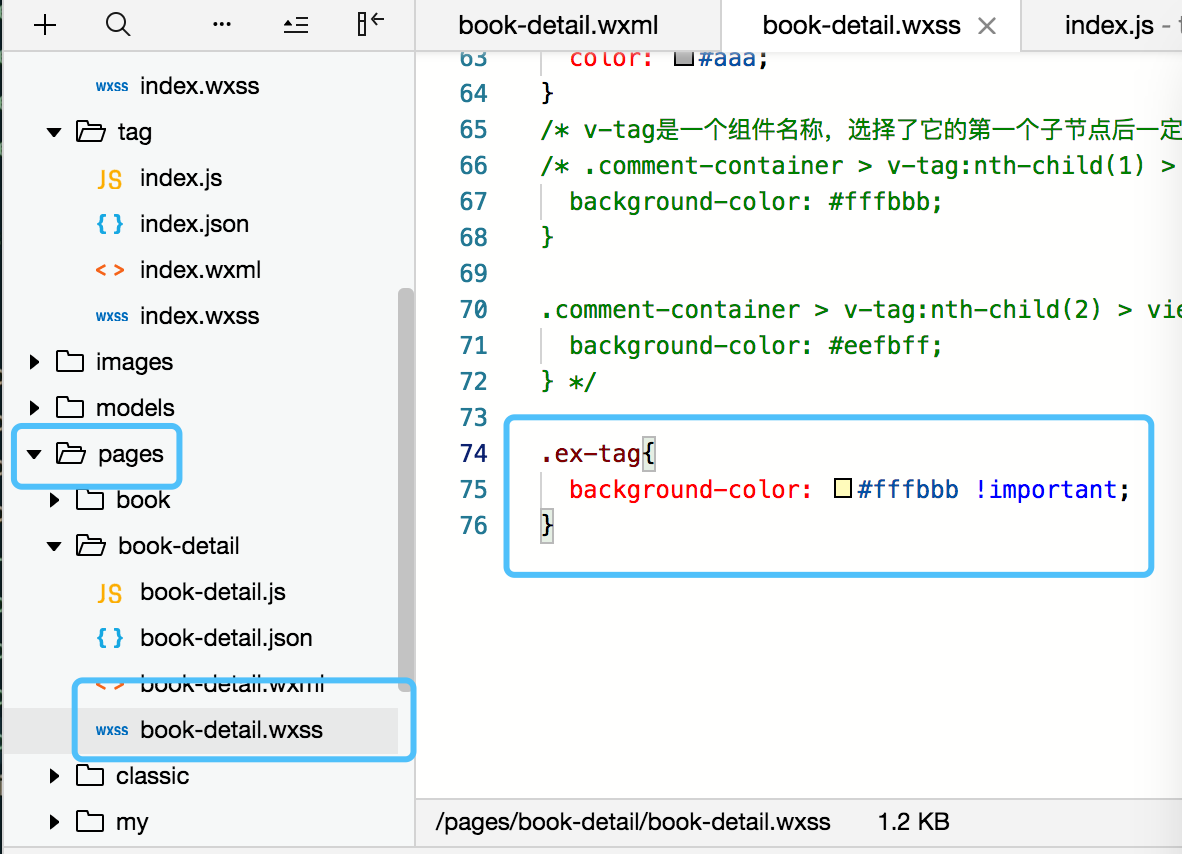This screenshot has height=854, width=1182.
Task: Switch to the book-detail.wxml tab
Action: pyautogui.click(x=558, y=26)
